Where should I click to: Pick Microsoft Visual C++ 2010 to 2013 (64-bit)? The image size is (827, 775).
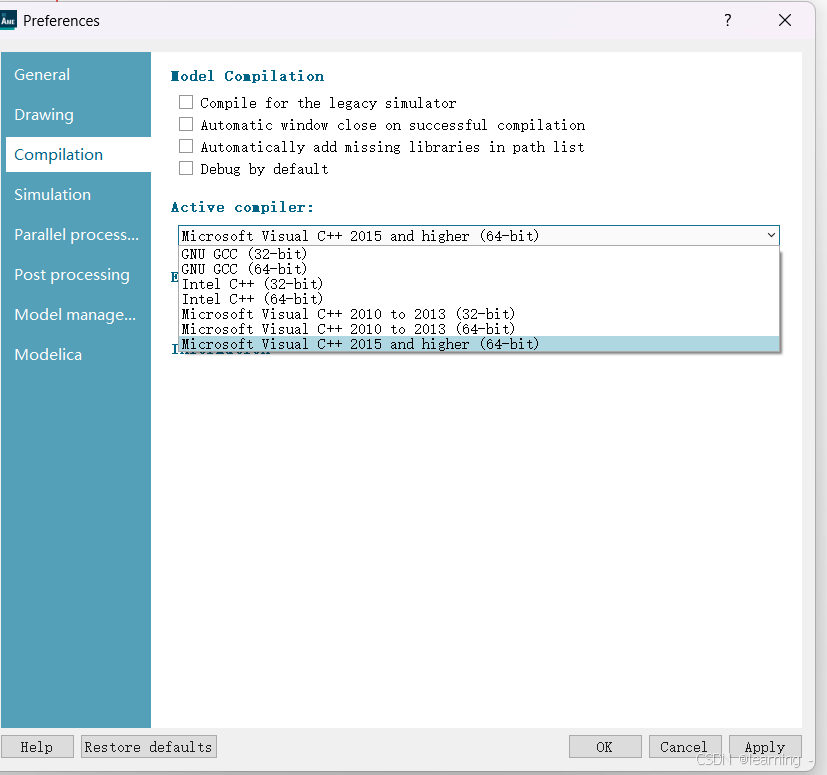click(479, 329)
